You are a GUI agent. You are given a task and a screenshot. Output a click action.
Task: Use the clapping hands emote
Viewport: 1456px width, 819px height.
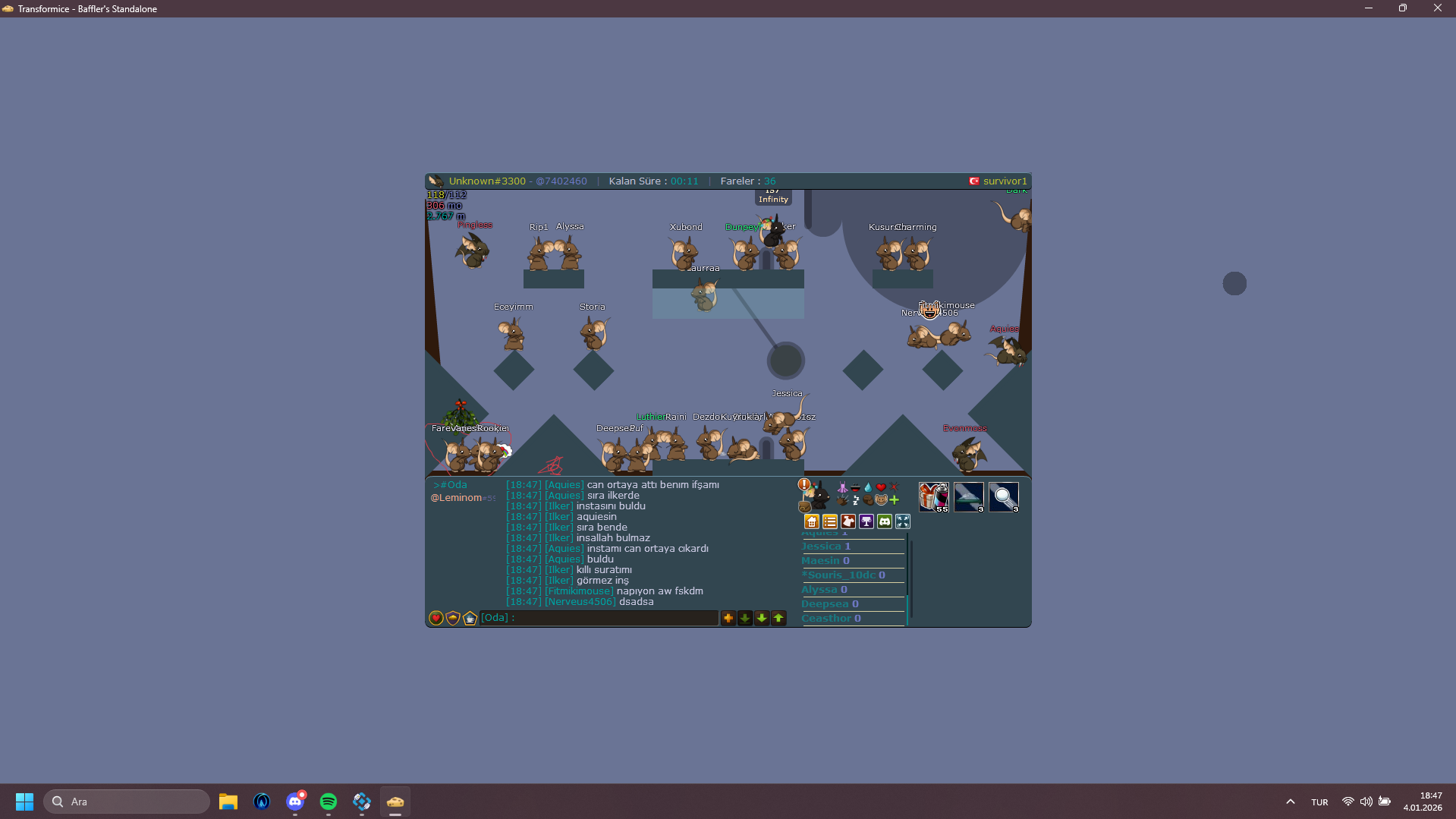[x=842, y=500]
